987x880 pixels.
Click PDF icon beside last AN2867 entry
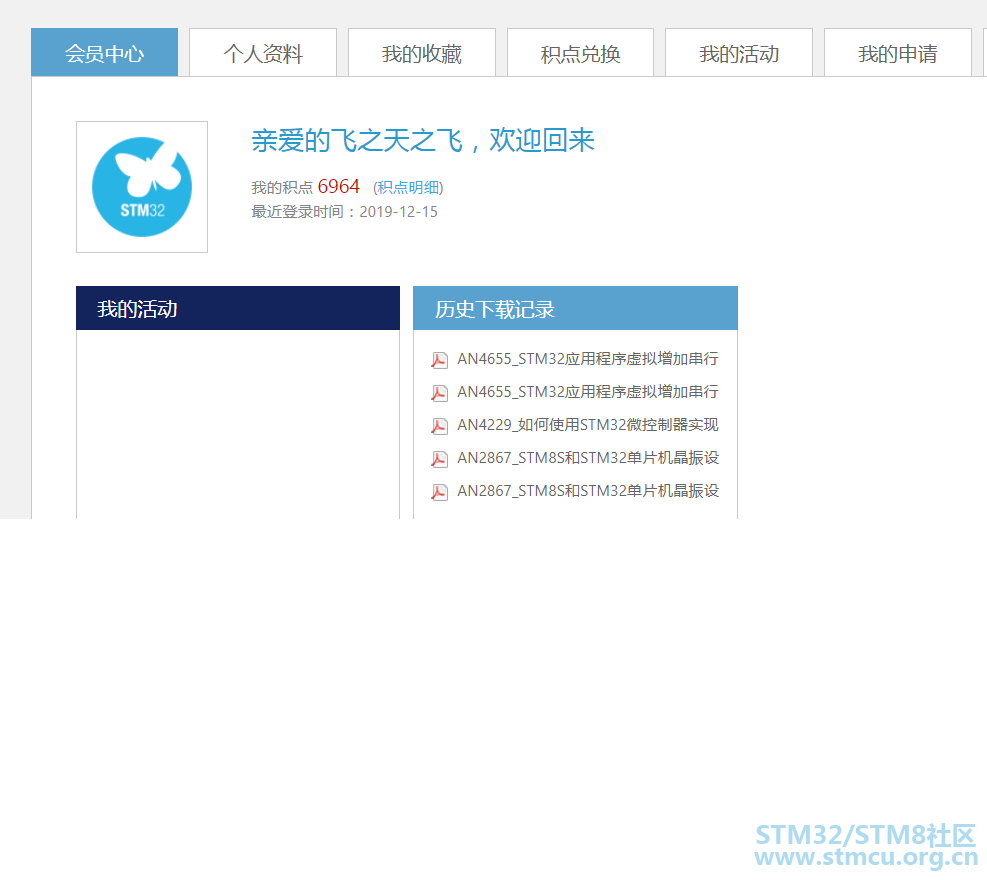439,492
